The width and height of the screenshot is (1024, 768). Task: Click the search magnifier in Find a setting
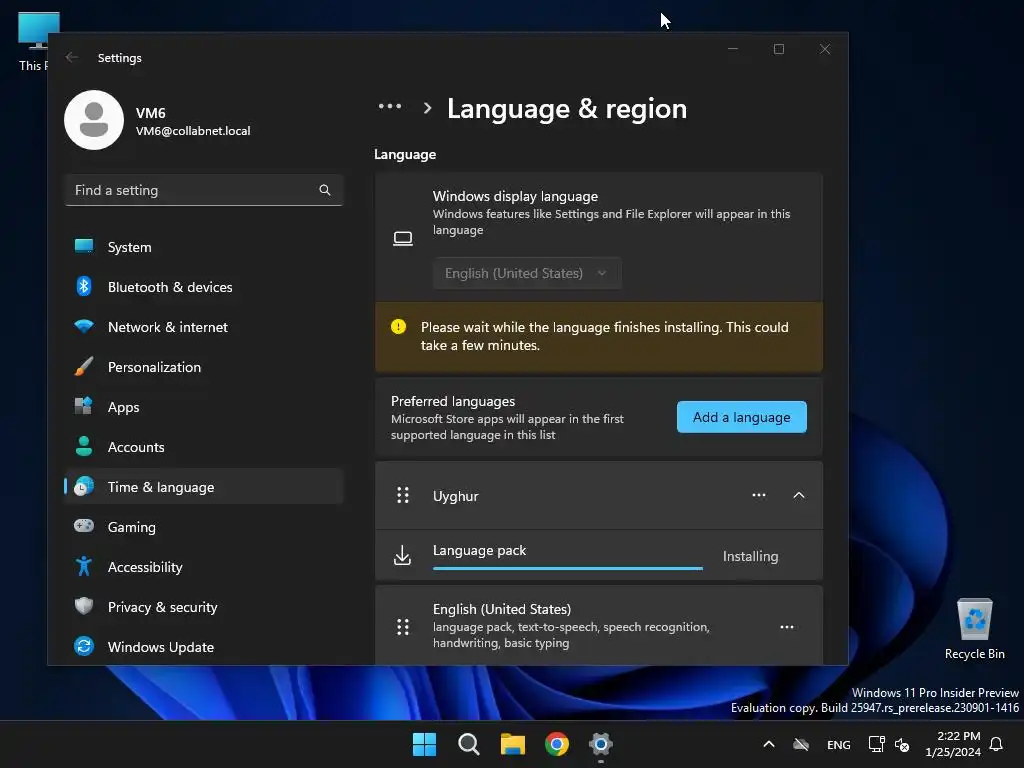(x=325, y=190)
